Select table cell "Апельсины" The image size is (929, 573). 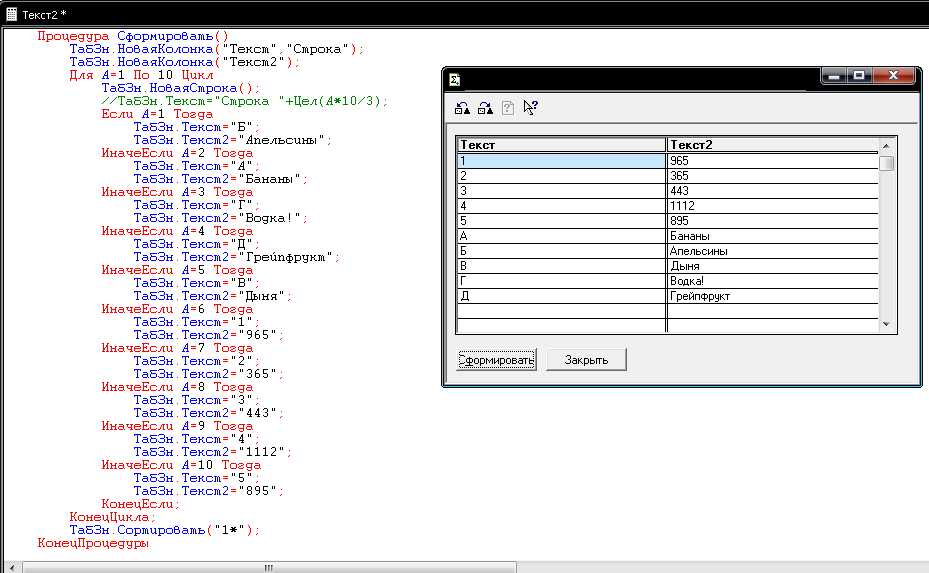click(x=773, y=251)
